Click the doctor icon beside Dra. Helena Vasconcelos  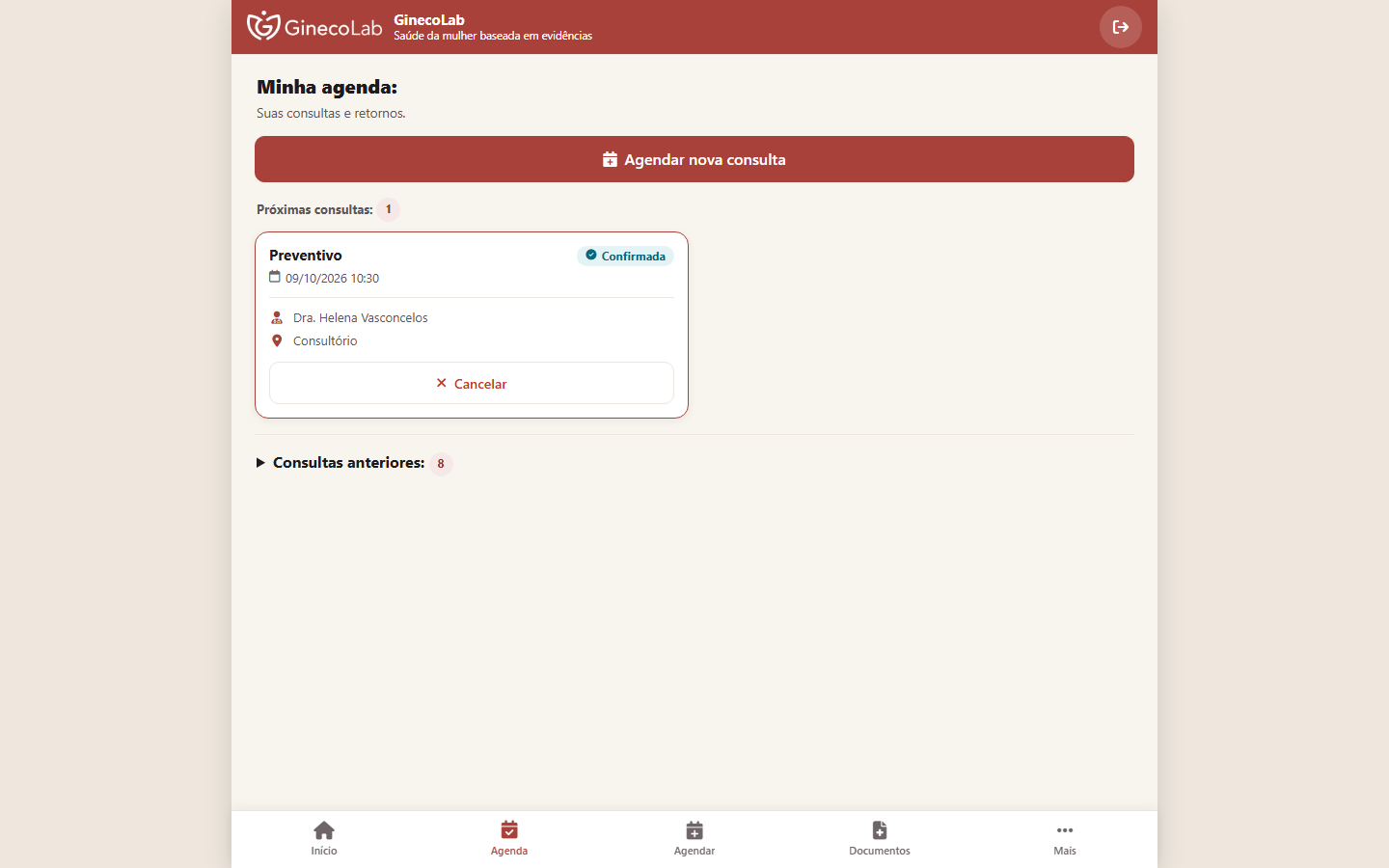tap(277, 317)
